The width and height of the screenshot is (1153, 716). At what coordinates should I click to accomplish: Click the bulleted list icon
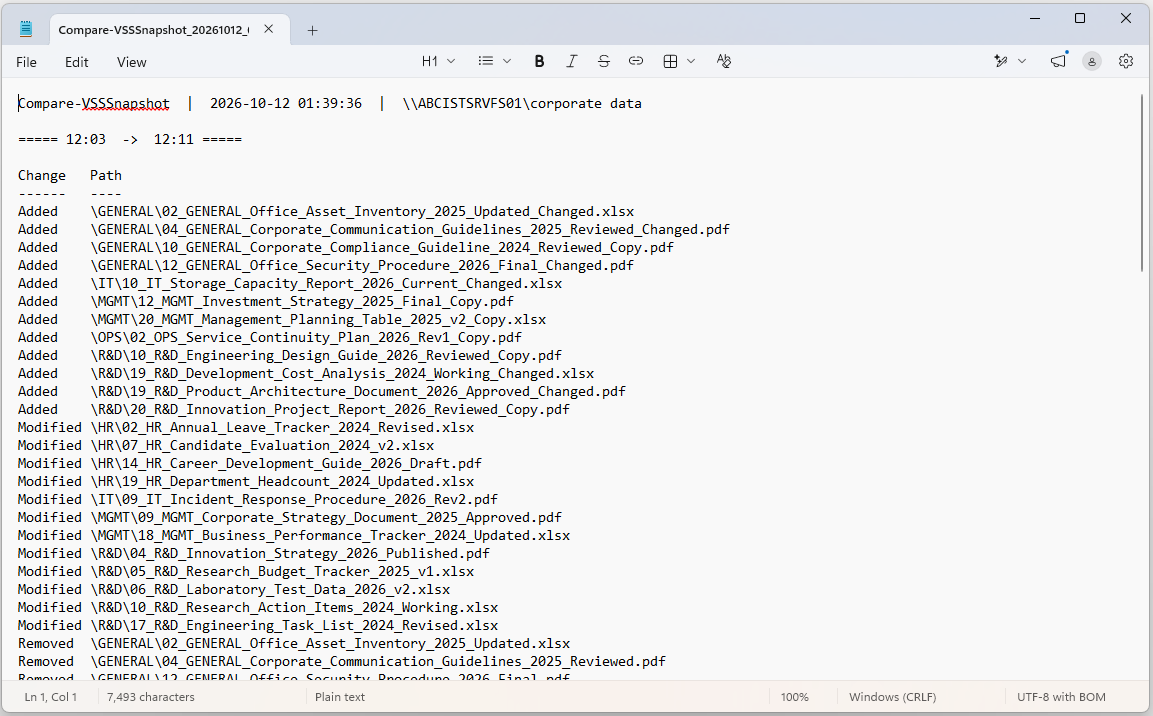(x=485, y=61)
